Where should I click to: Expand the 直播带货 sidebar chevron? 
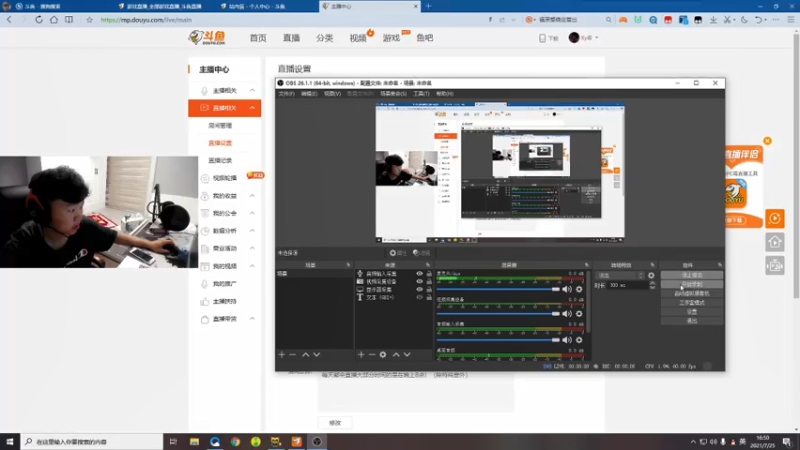tap(252, 318)
